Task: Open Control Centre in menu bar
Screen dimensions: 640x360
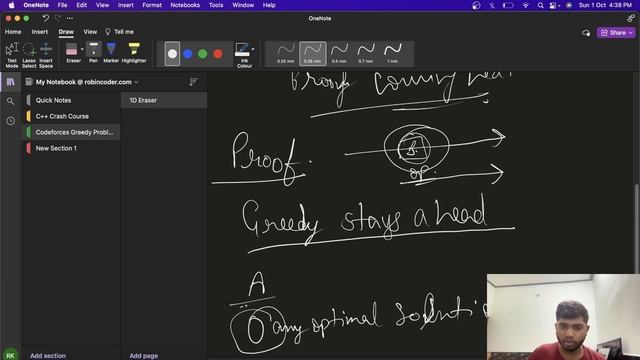Action: [554, 5]
